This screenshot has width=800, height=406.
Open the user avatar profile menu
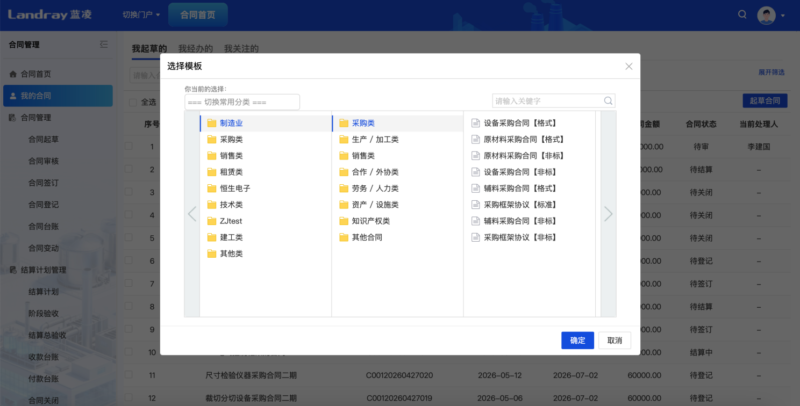pyautogui.click(x=766, y=15)
